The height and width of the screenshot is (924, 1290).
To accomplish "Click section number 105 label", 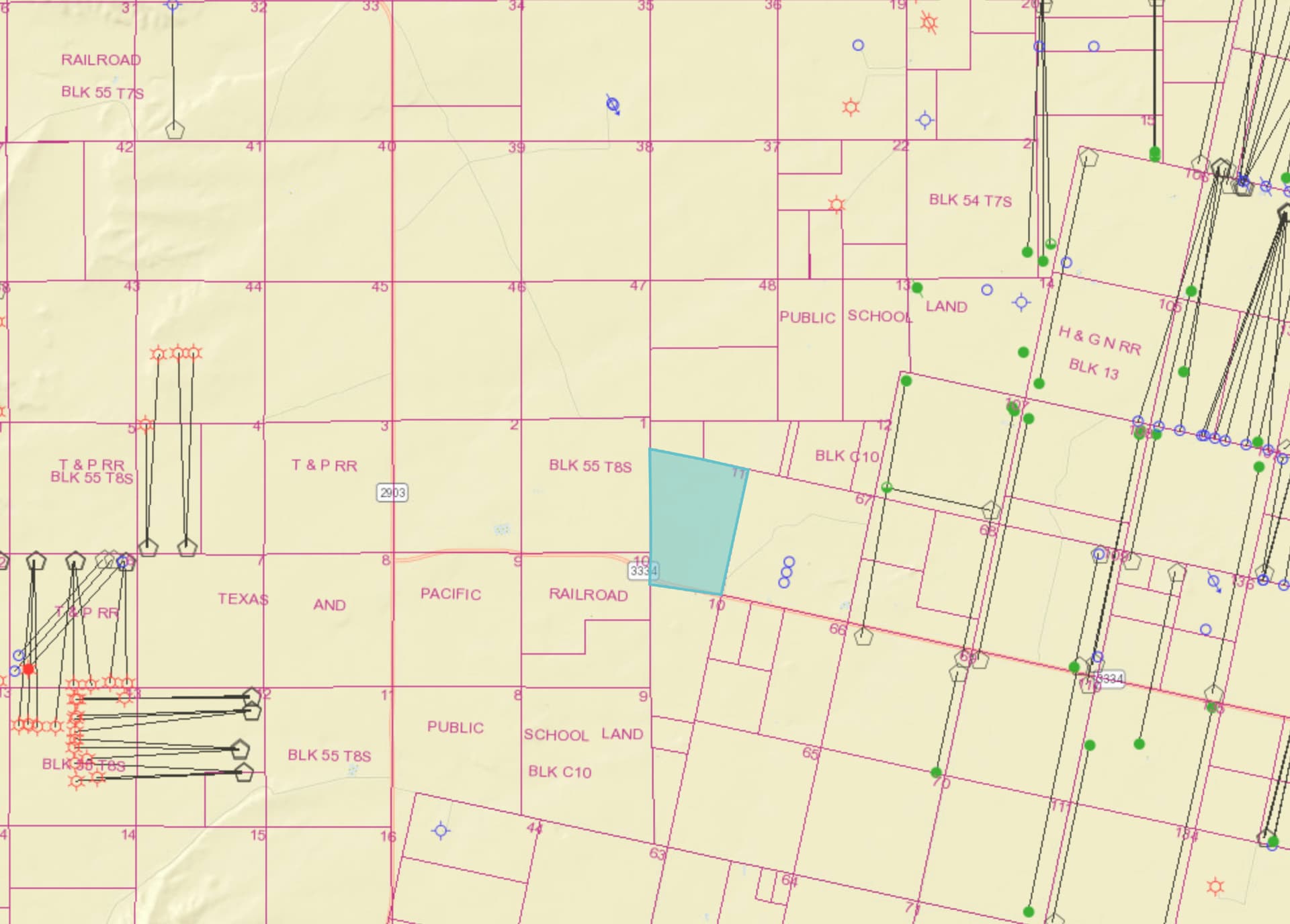I will 1170,306.
